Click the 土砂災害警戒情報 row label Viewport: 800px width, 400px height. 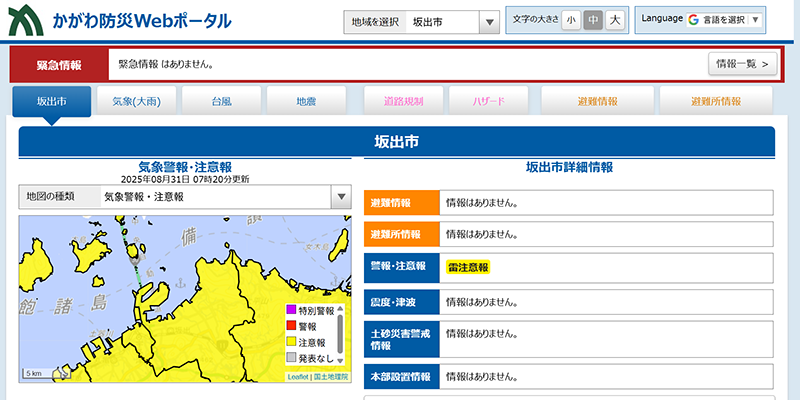click(402, 339)
